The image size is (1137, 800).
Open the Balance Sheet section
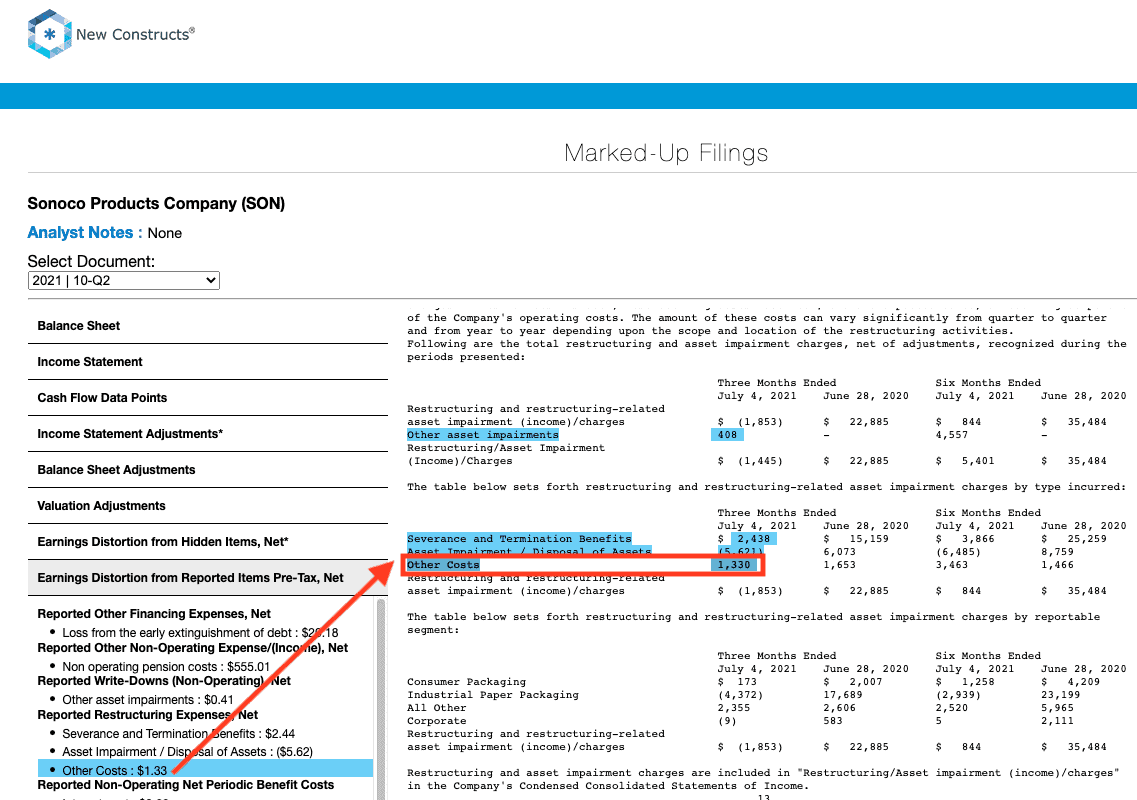[207, 326]
